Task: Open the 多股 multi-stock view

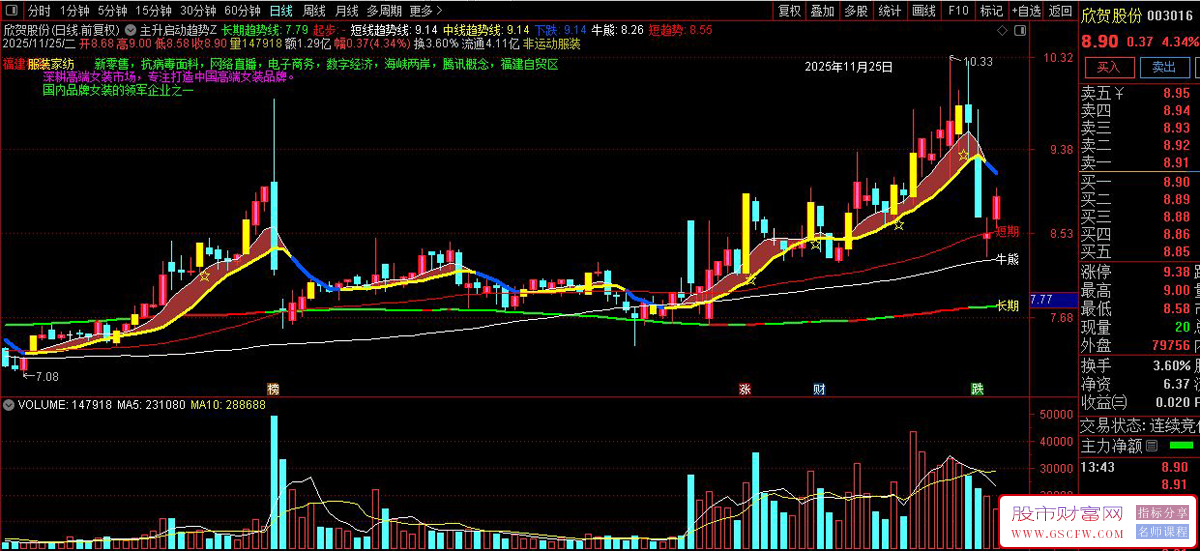Action: 855,11
